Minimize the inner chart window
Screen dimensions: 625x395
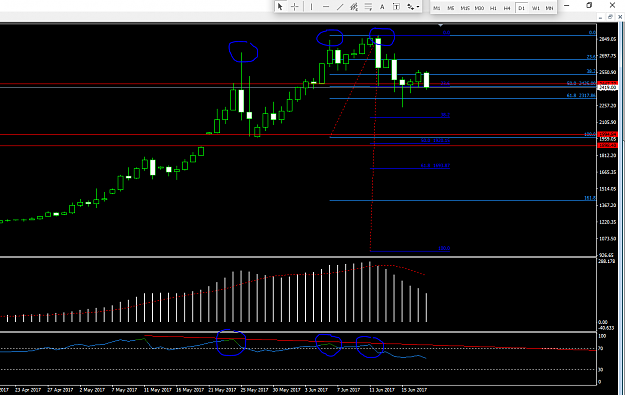tap(600, 17)
